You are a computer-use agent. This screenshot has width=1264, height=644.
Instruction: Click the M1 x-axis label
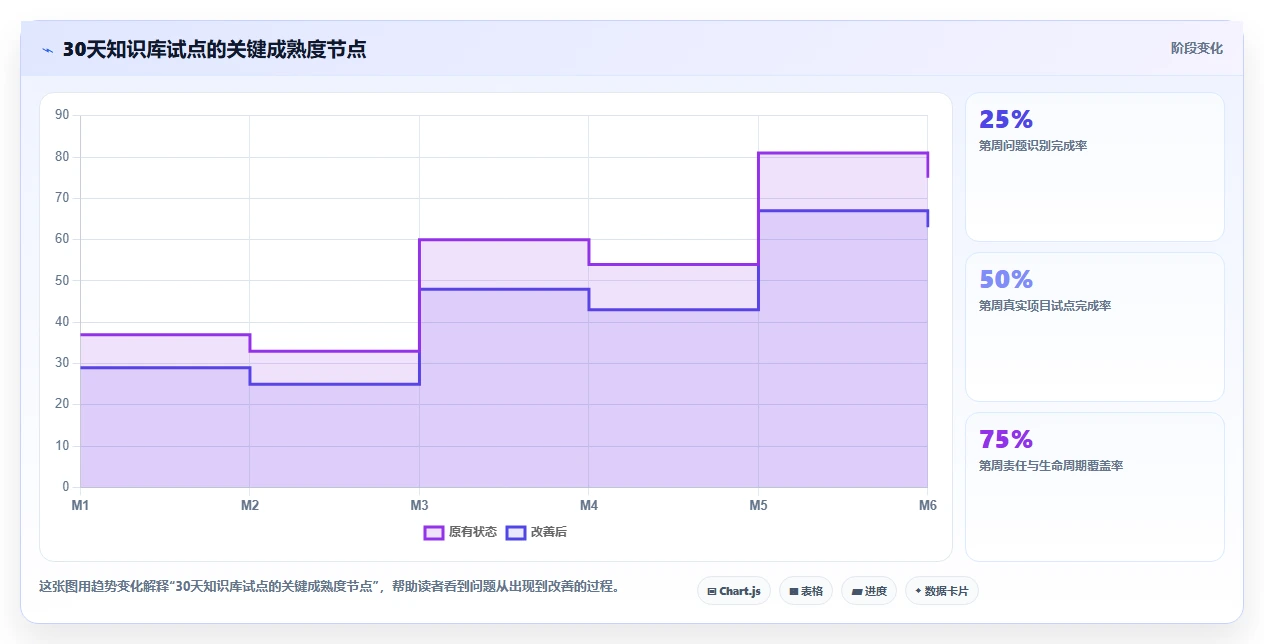coord(80,506)
